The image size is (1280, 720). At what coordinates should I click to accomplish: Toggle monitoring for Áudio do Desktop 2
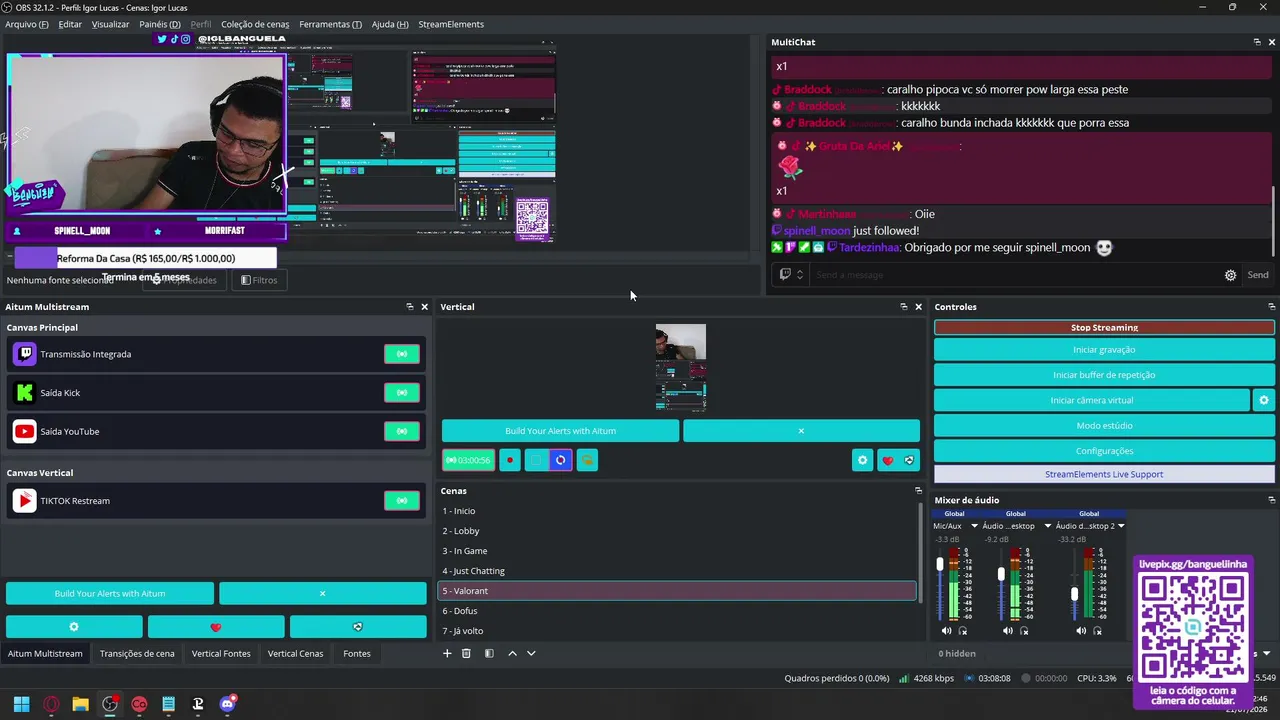(1097, 631)
